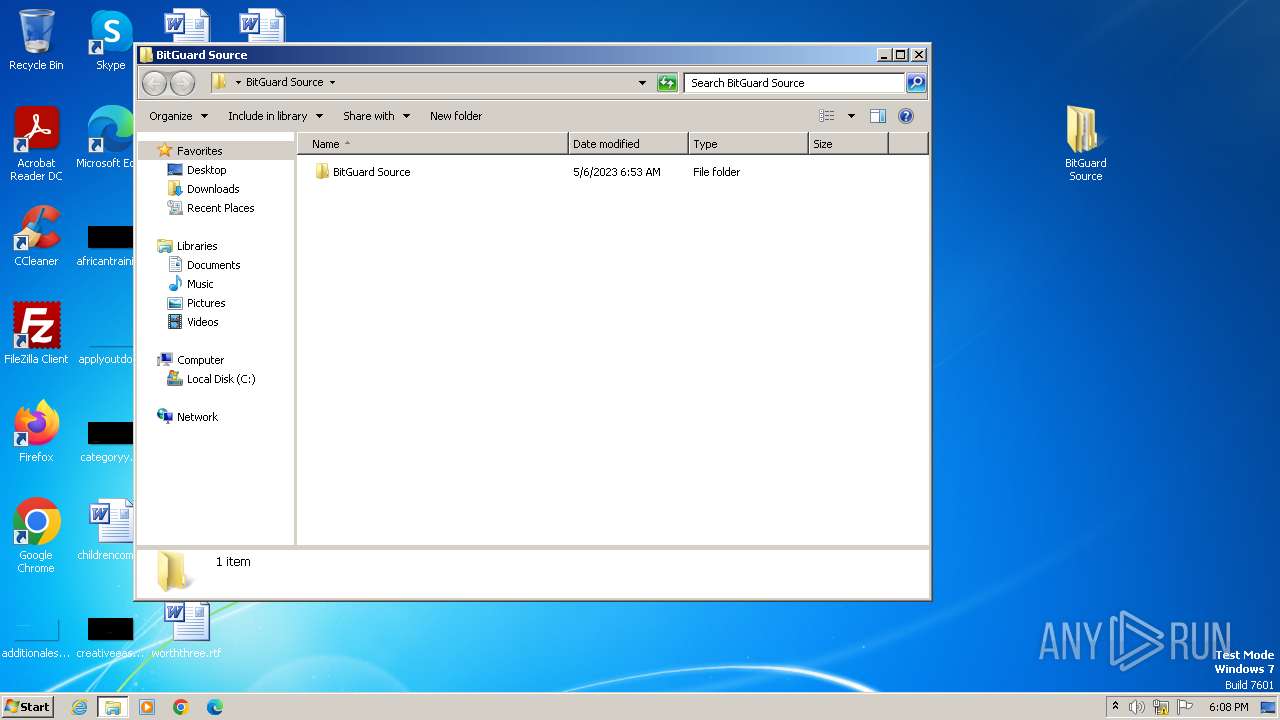Select the FileZilla Client desktop icon
The height and width of the screenshot is (720, 1280).
click(x=36, y=333)
